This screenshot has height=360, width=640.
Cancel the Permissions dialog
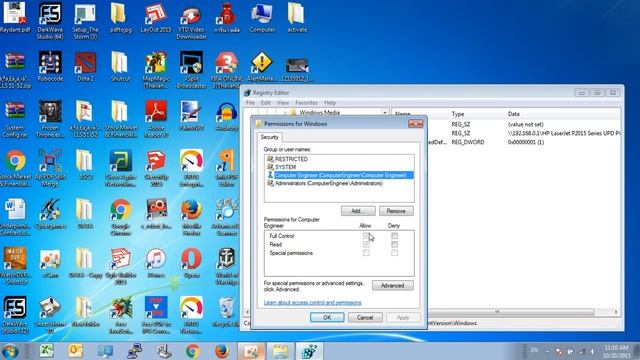[365, 317]
